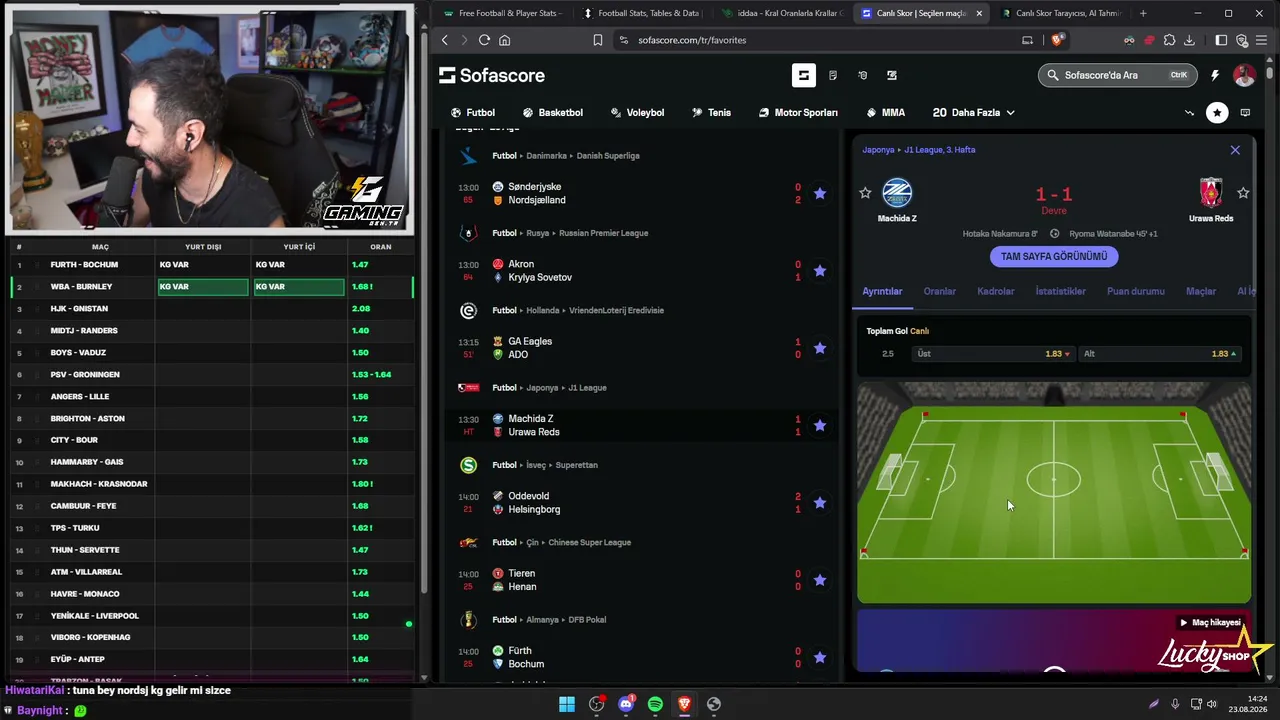Image resolution: width=1280 pixels, height=720 pixels.
Task: Reload the page in the browser
Action: tap(484, 40)
